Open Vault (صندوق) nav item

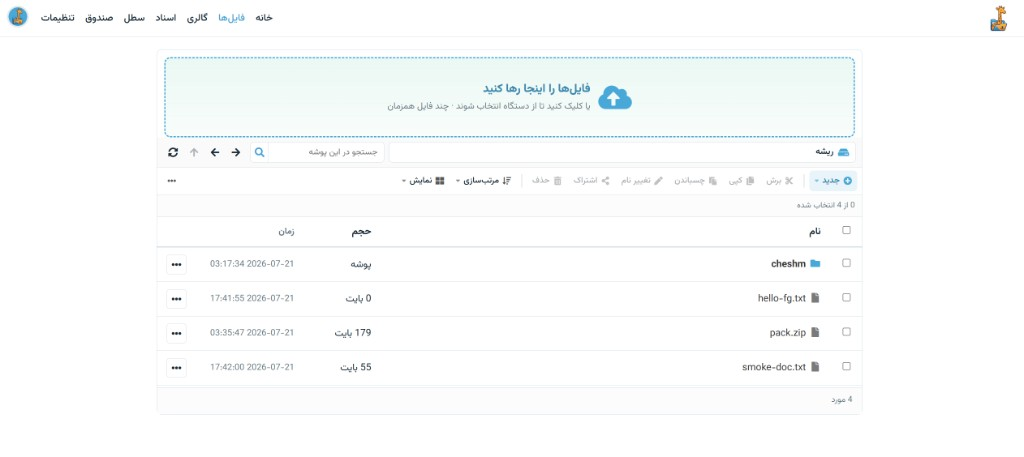pyautogui.click(x=99, y=18)
